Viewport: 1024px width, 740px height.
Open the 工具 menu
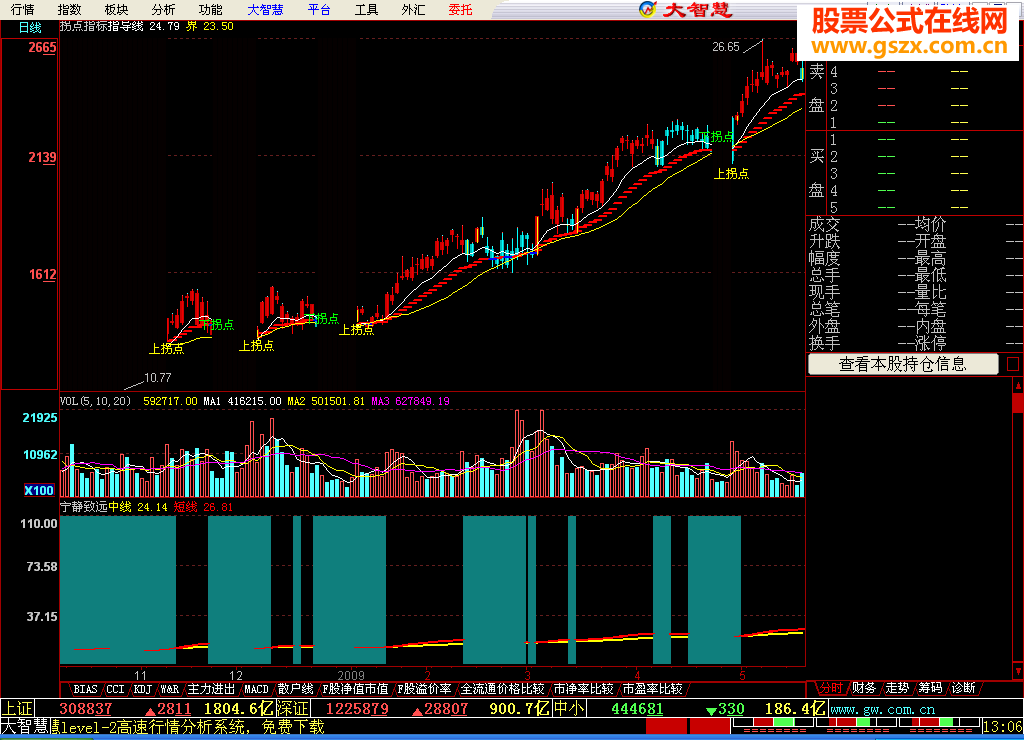366,10
